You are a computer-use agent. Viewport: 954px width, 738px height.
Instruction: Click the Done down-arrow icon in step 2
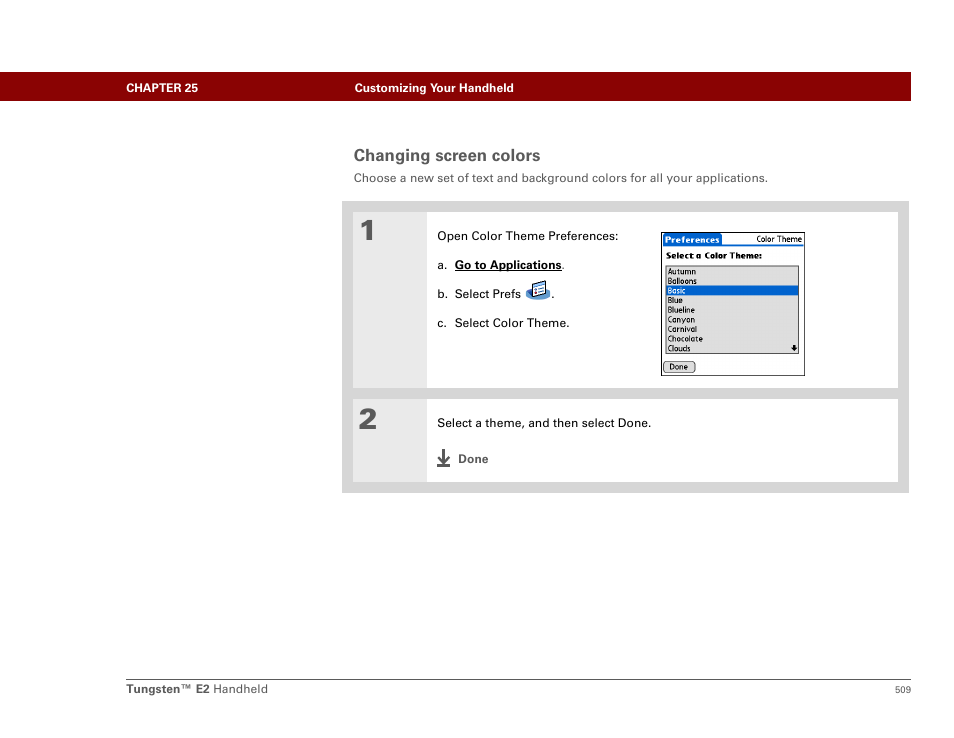(444, 458)
